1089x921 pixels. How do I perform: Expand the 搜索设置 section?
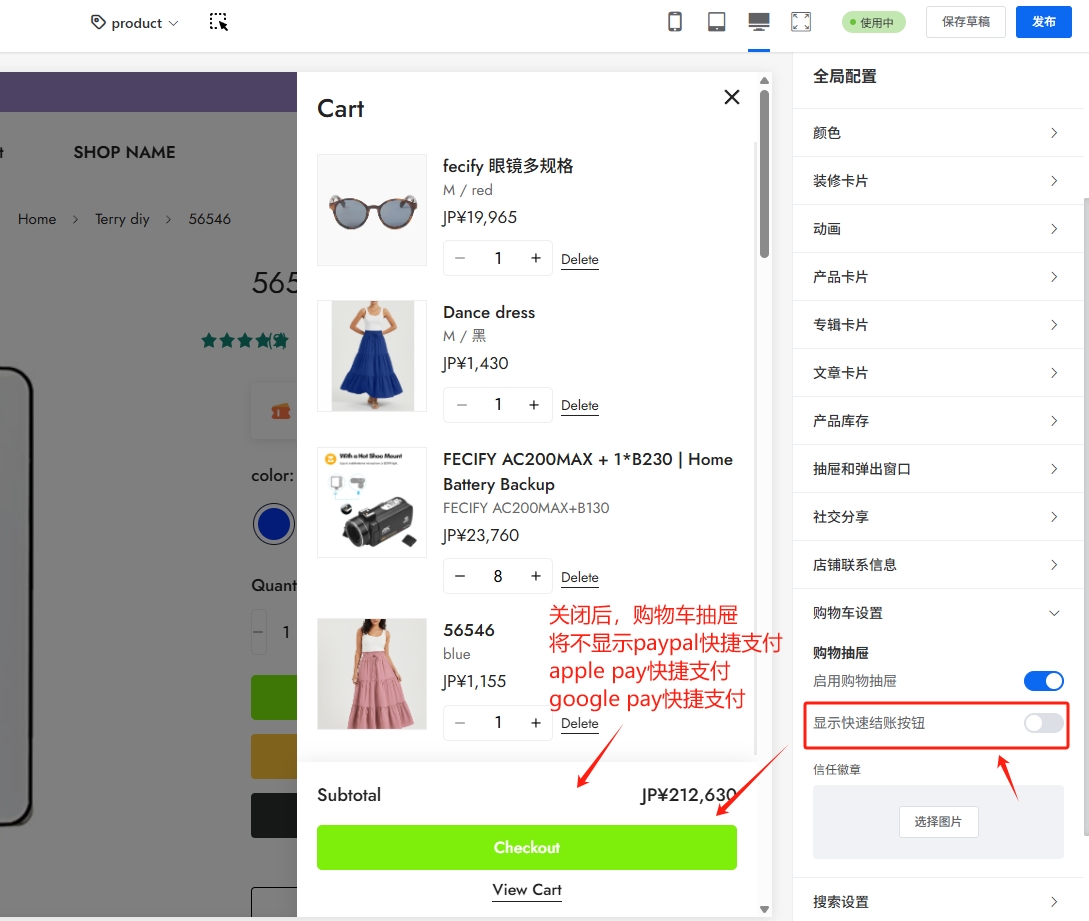[x=937, y=902]
